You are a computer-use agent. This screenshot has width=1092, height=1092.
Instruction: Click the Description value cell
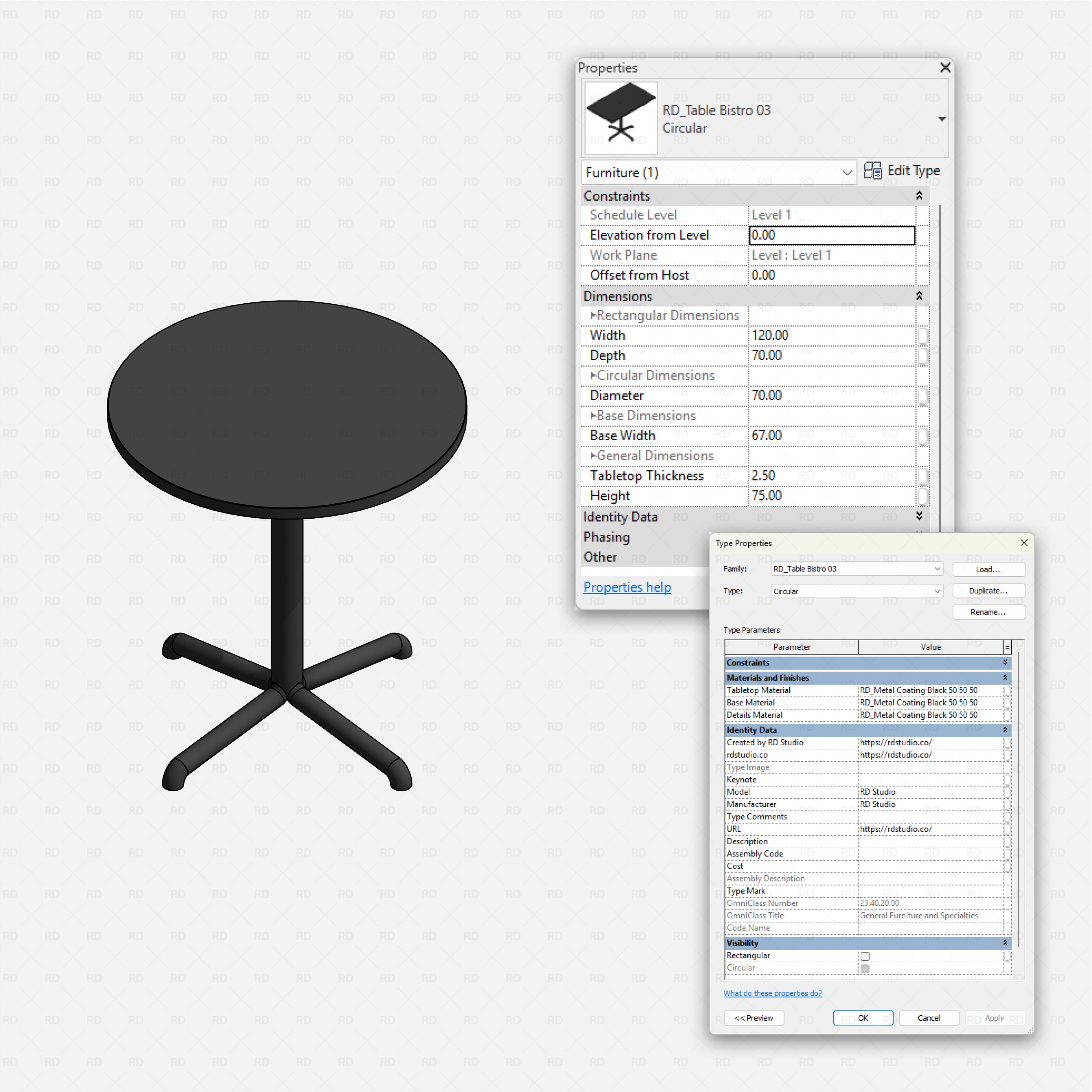point(930,842)
